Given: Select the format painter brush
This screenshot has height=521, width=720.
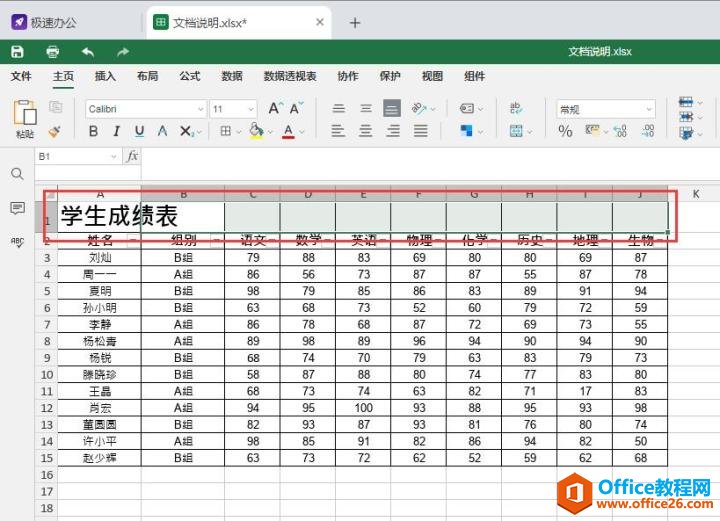Looking at the screenshot, I should pyautogui.click(x=55, y=132).
